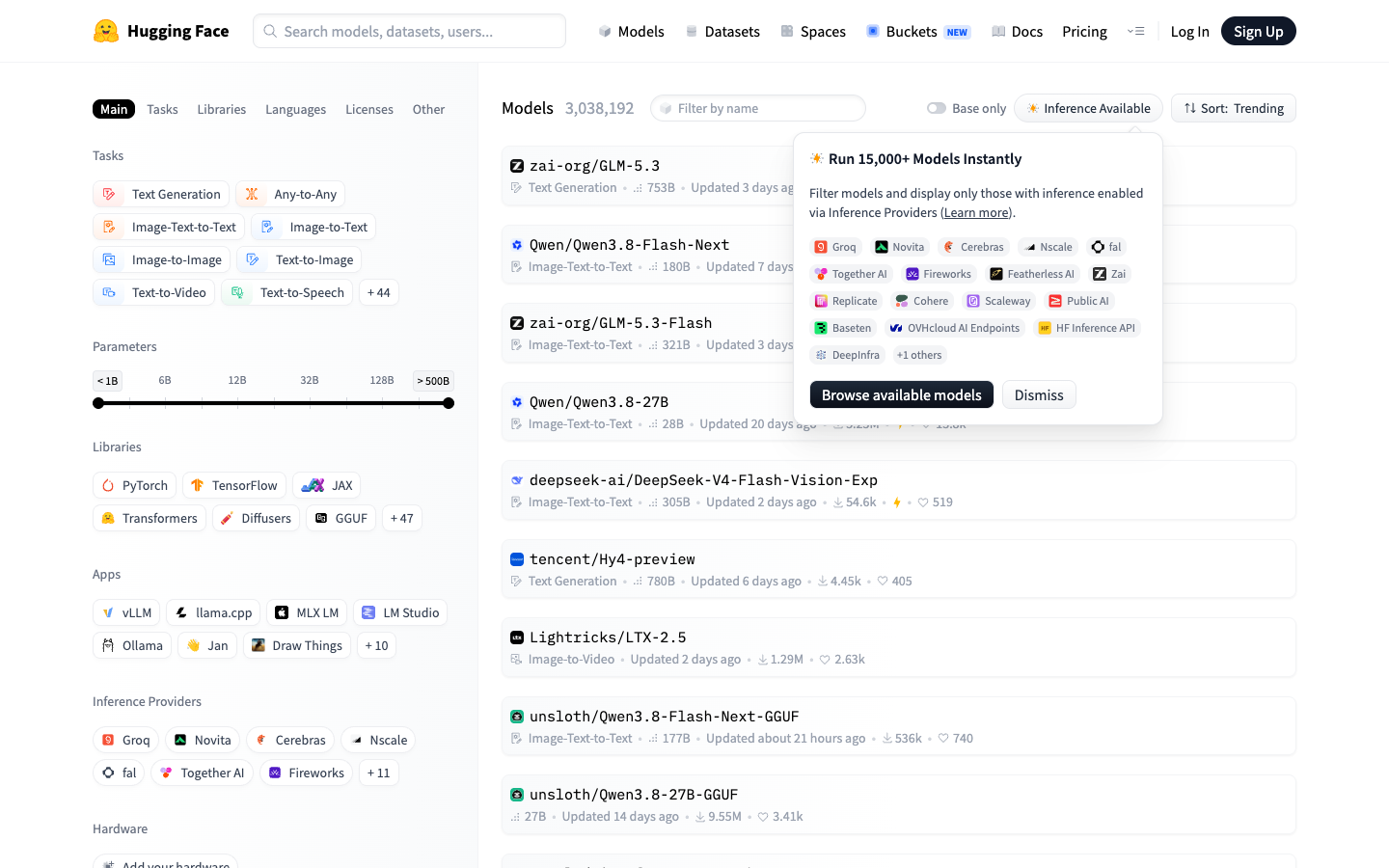This screenshot has height=868, width=1389.
Task: Click the TensorFlow library icon
Action: click(198, 485)
